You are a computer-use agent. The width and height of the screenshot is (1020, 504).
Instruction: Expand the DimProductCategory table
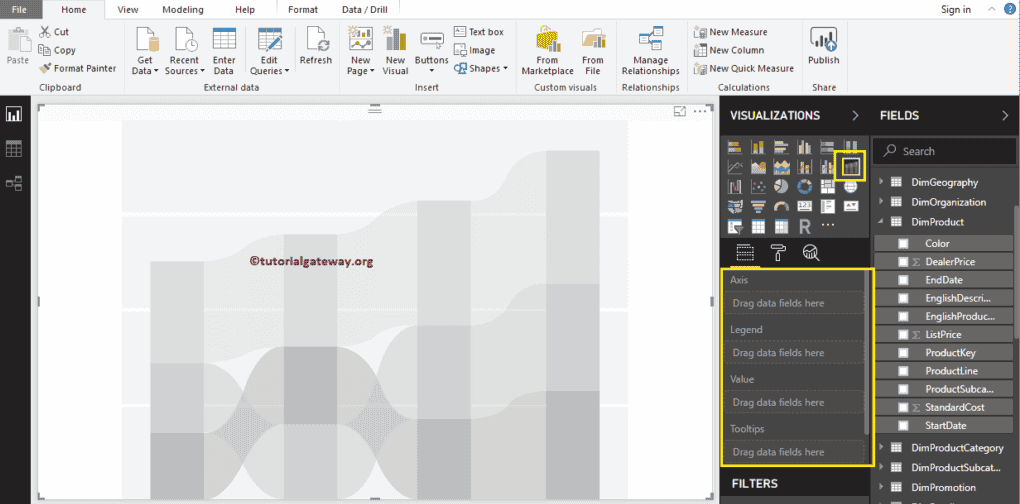[881, 447]
